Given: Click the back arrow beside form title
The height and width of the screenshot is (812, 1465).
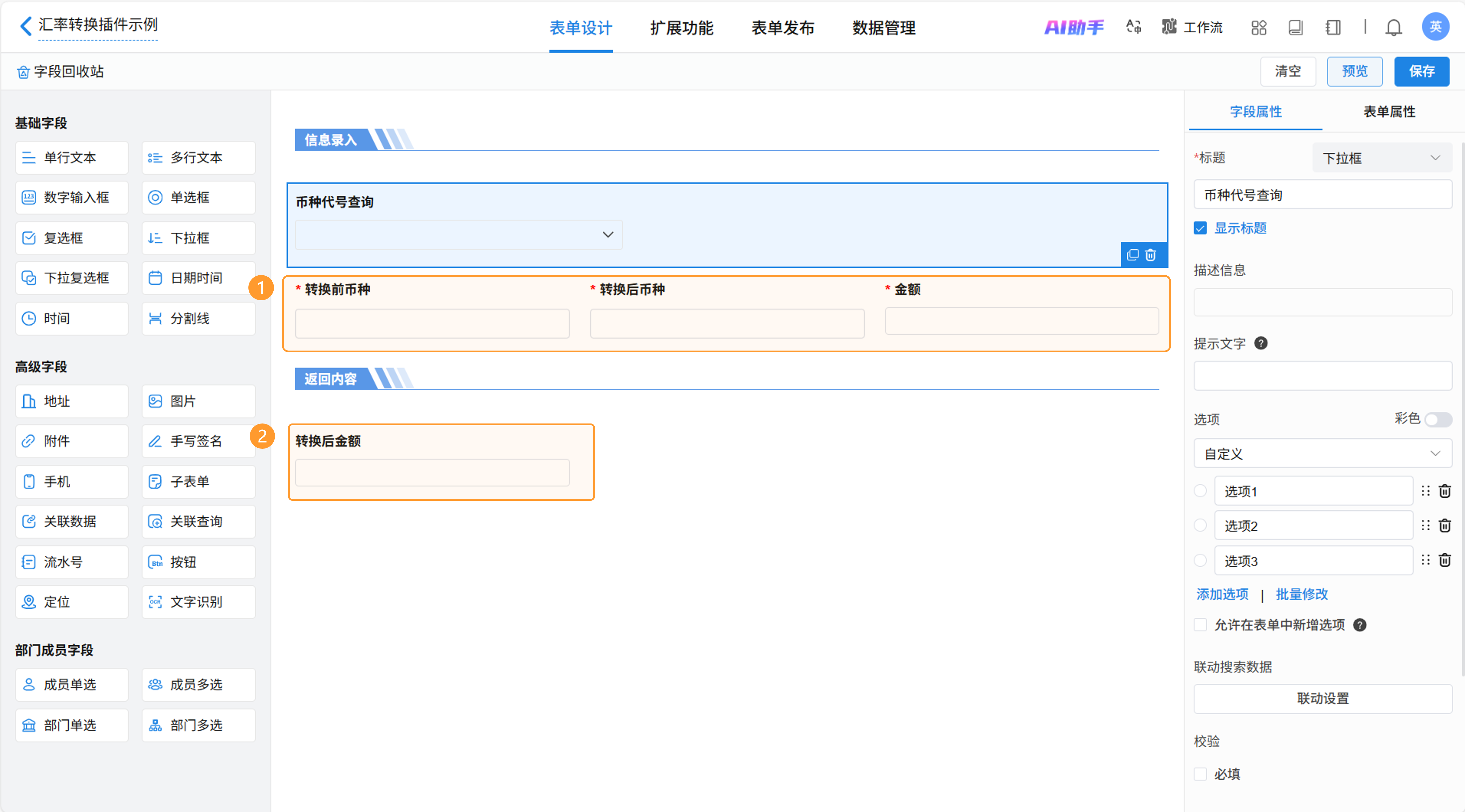Looking at the screenshot, I should pyautogui.click(x=25, y=26).
